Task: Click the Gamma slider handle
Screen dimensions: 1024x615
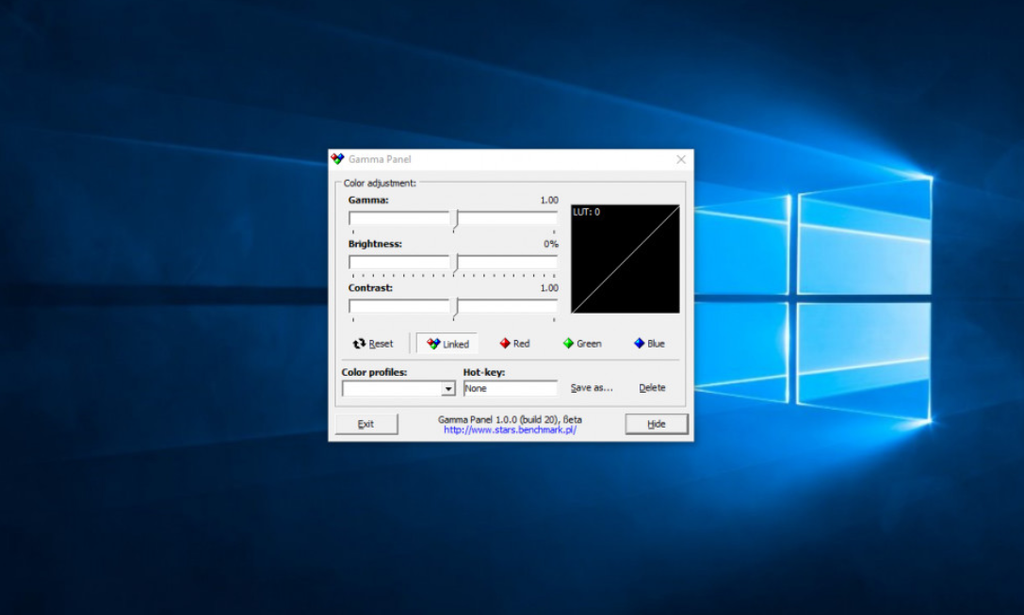Action: point(456,220)
